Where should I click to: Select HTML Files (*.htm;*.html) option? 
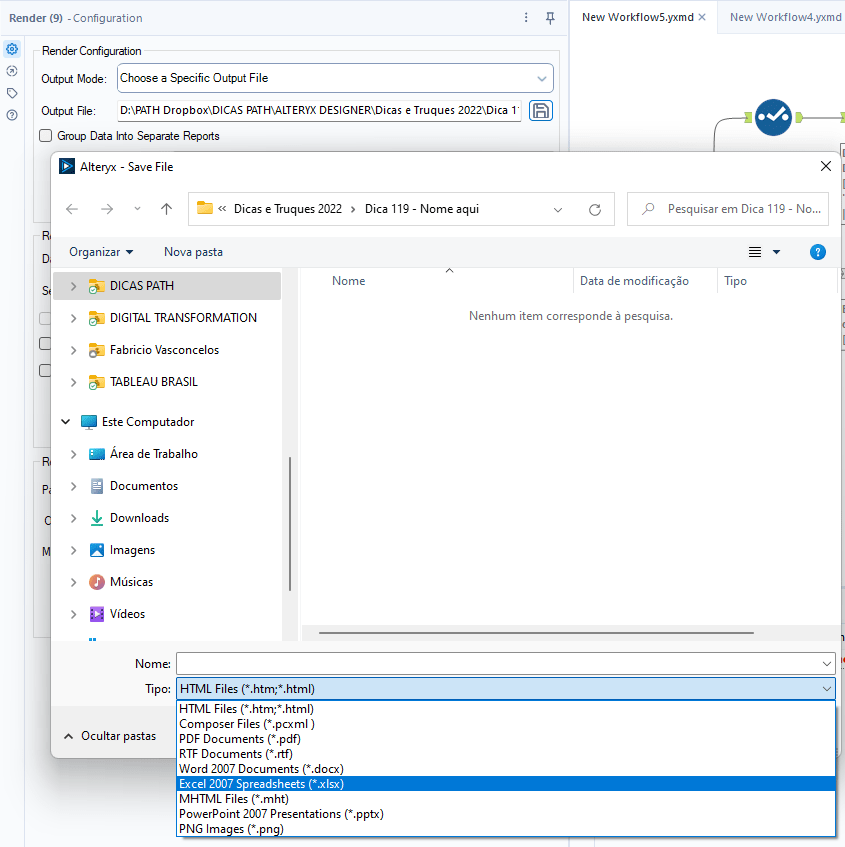(506, 709)
